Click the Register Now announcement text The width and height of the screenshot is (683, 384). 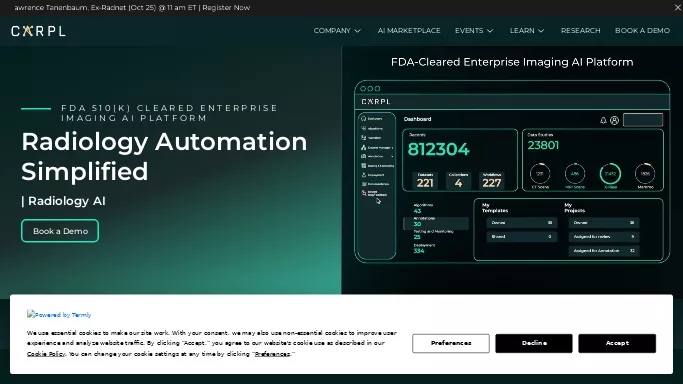(x=226, y=7)
